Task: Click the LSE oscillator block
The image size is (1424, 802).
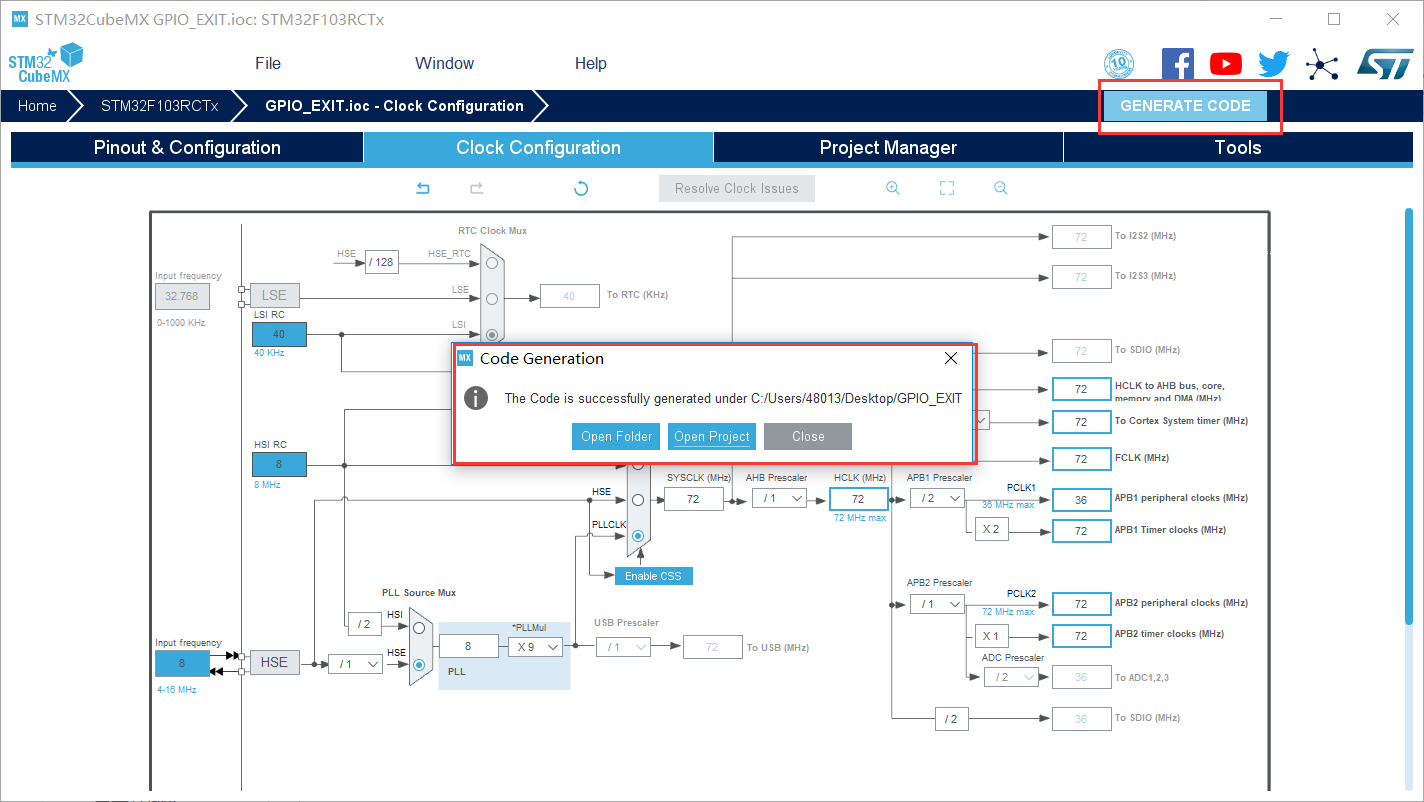Action: tap(274, 295)
